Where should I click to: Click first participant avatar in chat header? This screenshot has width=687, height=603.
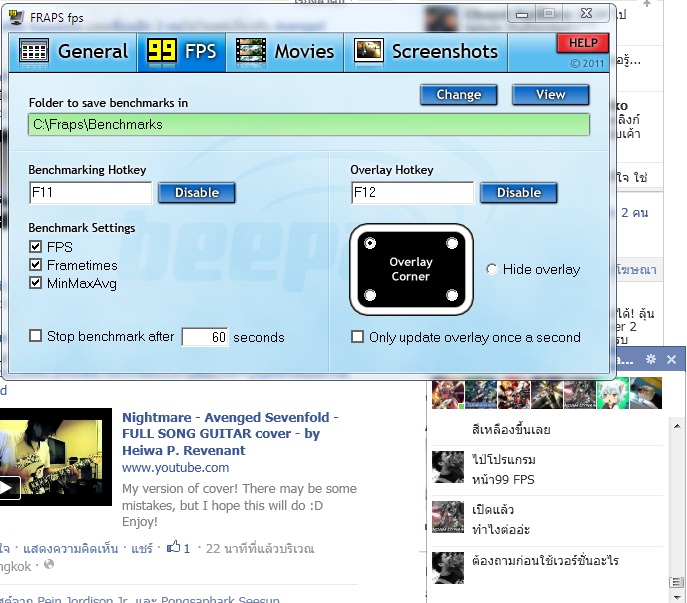pos(448,394)
